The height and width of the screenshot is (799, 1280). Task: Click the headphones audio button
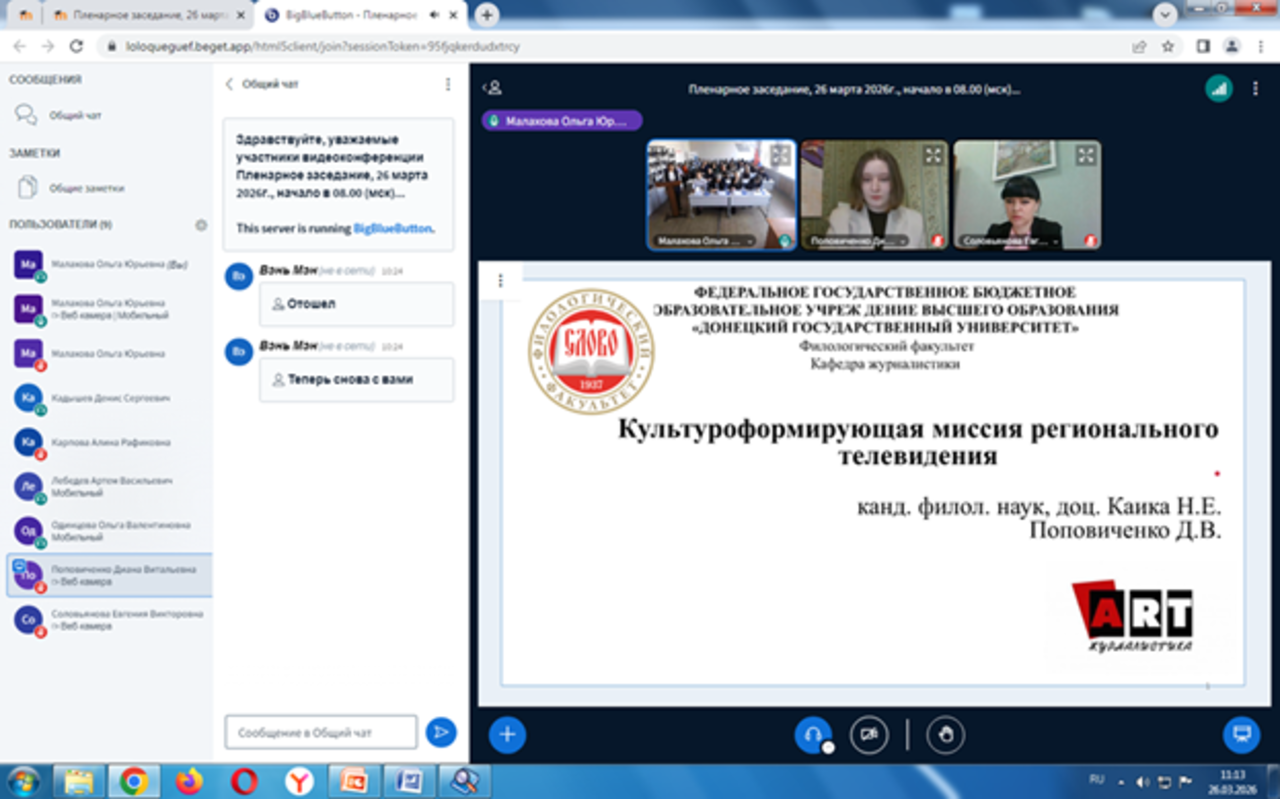pyautogui.click(x=812, y=735)
